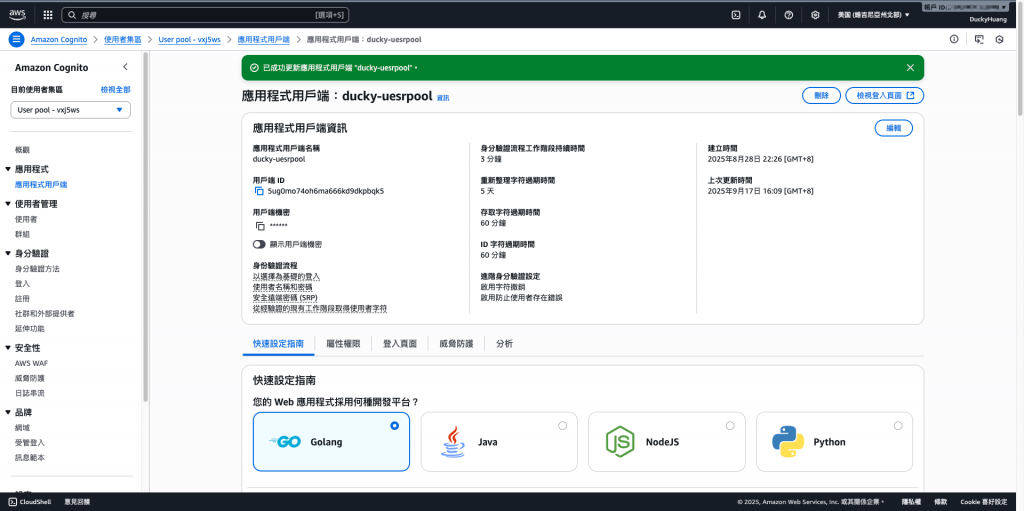
Task: Open the settings gear in top bar
Action: [815, 14]
